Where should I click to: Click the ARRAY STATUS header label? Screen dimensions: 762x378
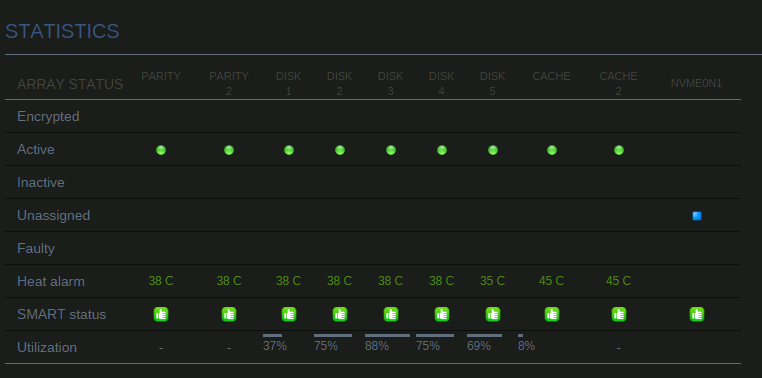(x=70, y=84)
